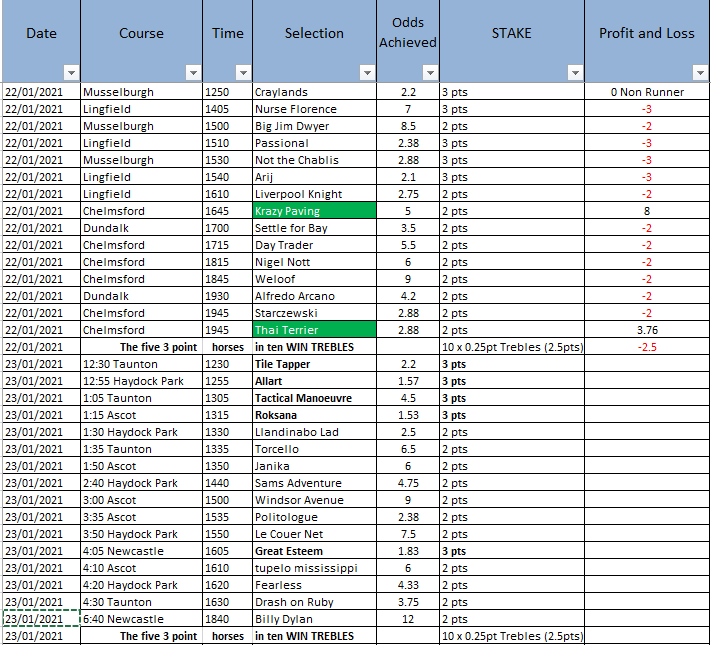This screenshot has width=711, height=645.
Task: Select the Profit and Loss header cell
Action: click(647, 41)
